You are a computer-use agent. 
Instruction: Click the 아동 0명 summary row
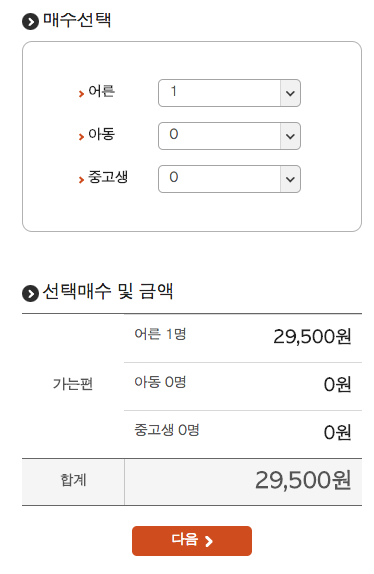coord(243,386)
